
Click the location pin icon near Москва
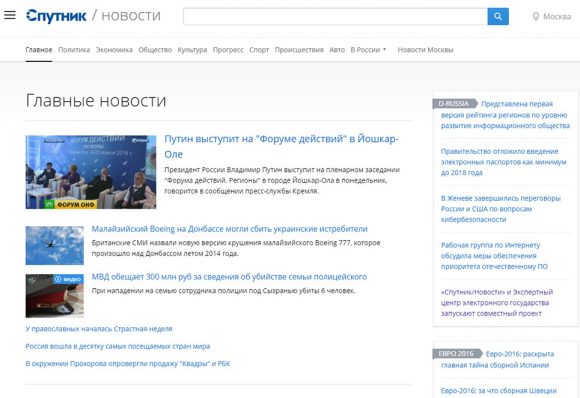point(535,17)
